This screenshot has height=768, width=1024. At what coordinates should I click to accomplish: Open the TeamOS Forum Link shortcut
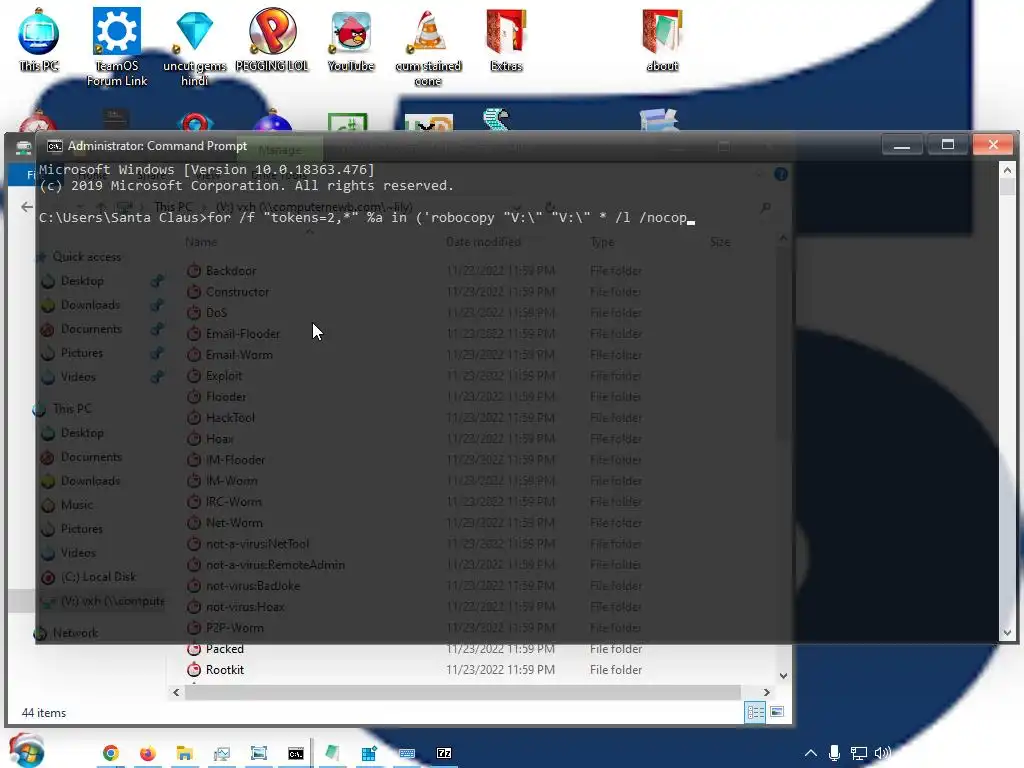click(x=117, y=47)
